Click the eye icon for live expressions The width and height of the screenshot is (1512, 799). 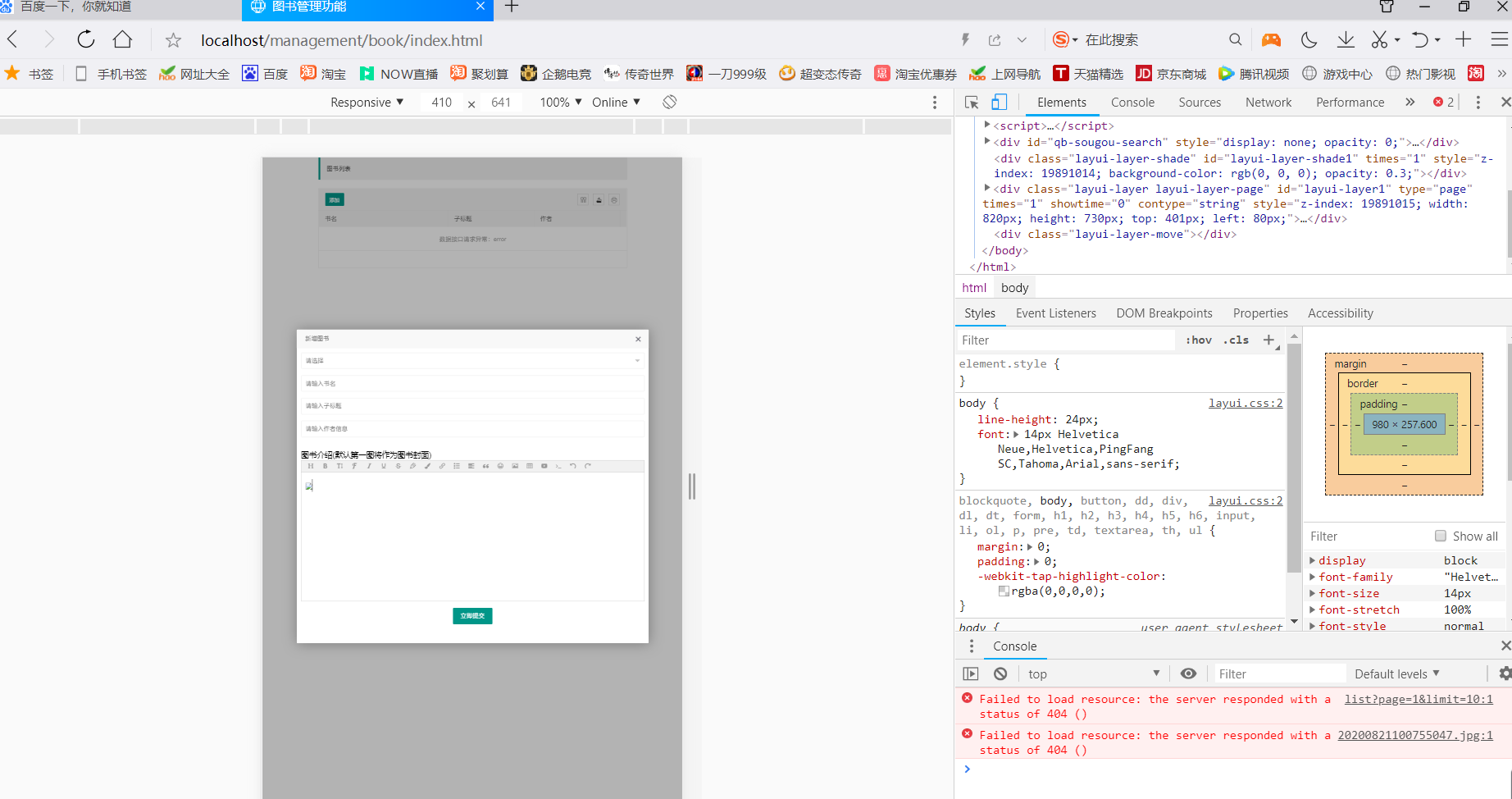(1188, 673)
